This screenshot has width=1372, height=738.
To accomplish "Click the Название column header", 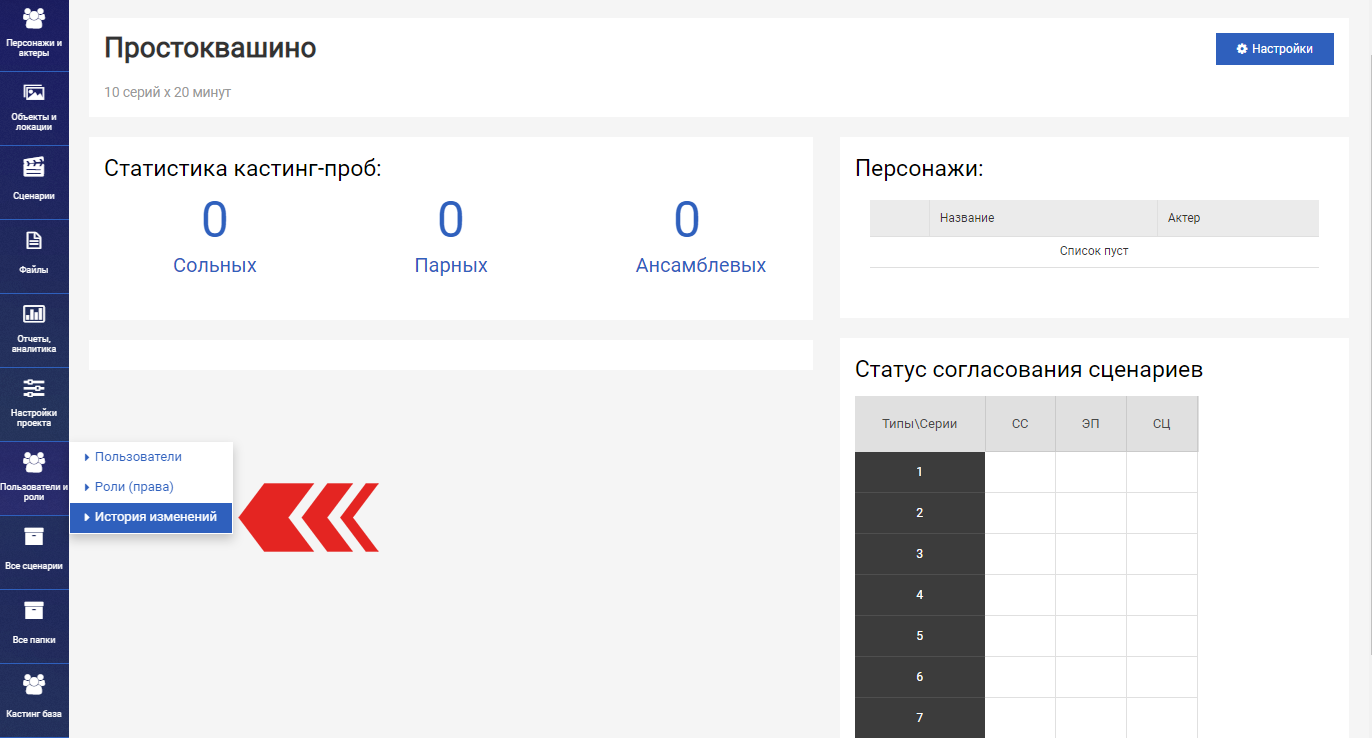I will [1044, 218].
